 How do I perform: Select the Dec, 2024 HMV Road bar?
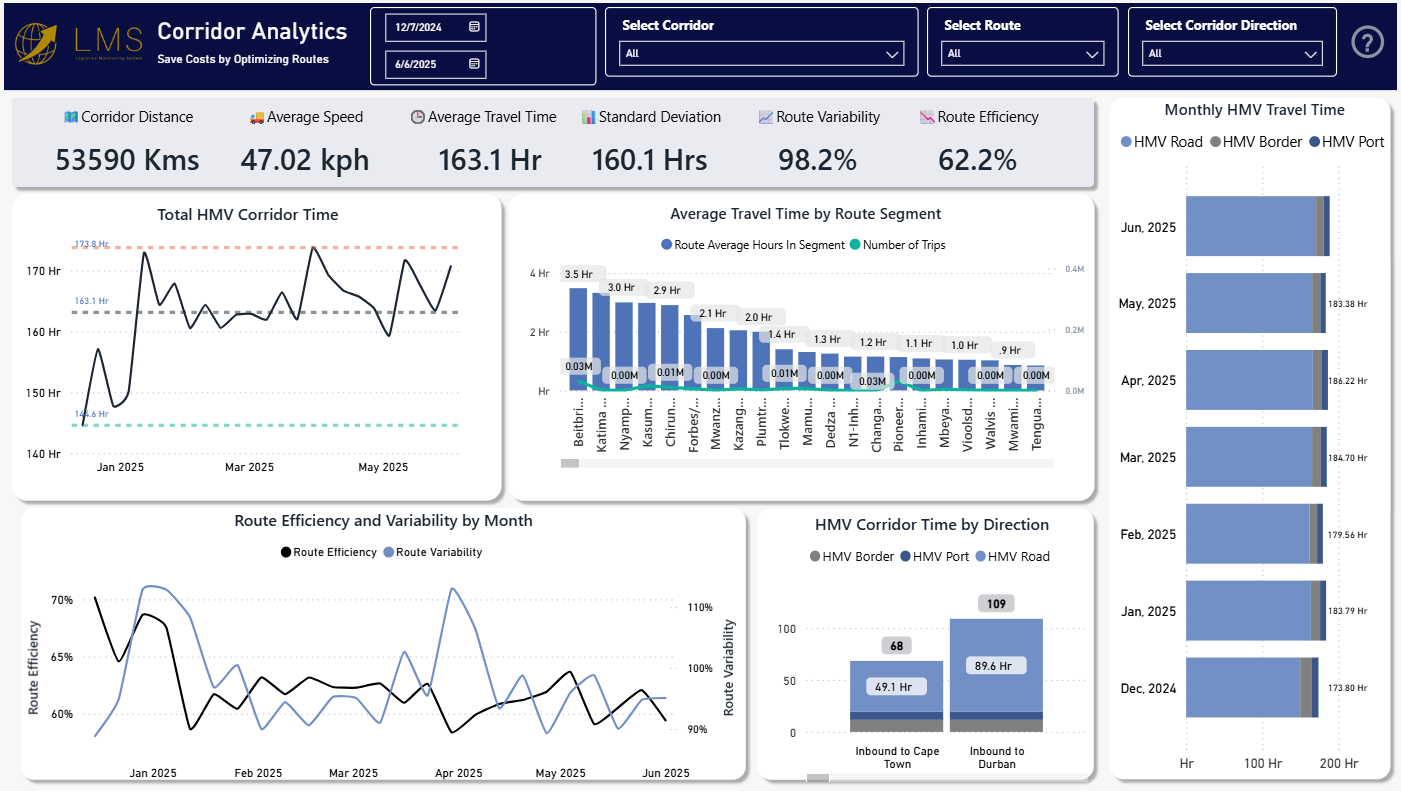[x=1242, y=688]
